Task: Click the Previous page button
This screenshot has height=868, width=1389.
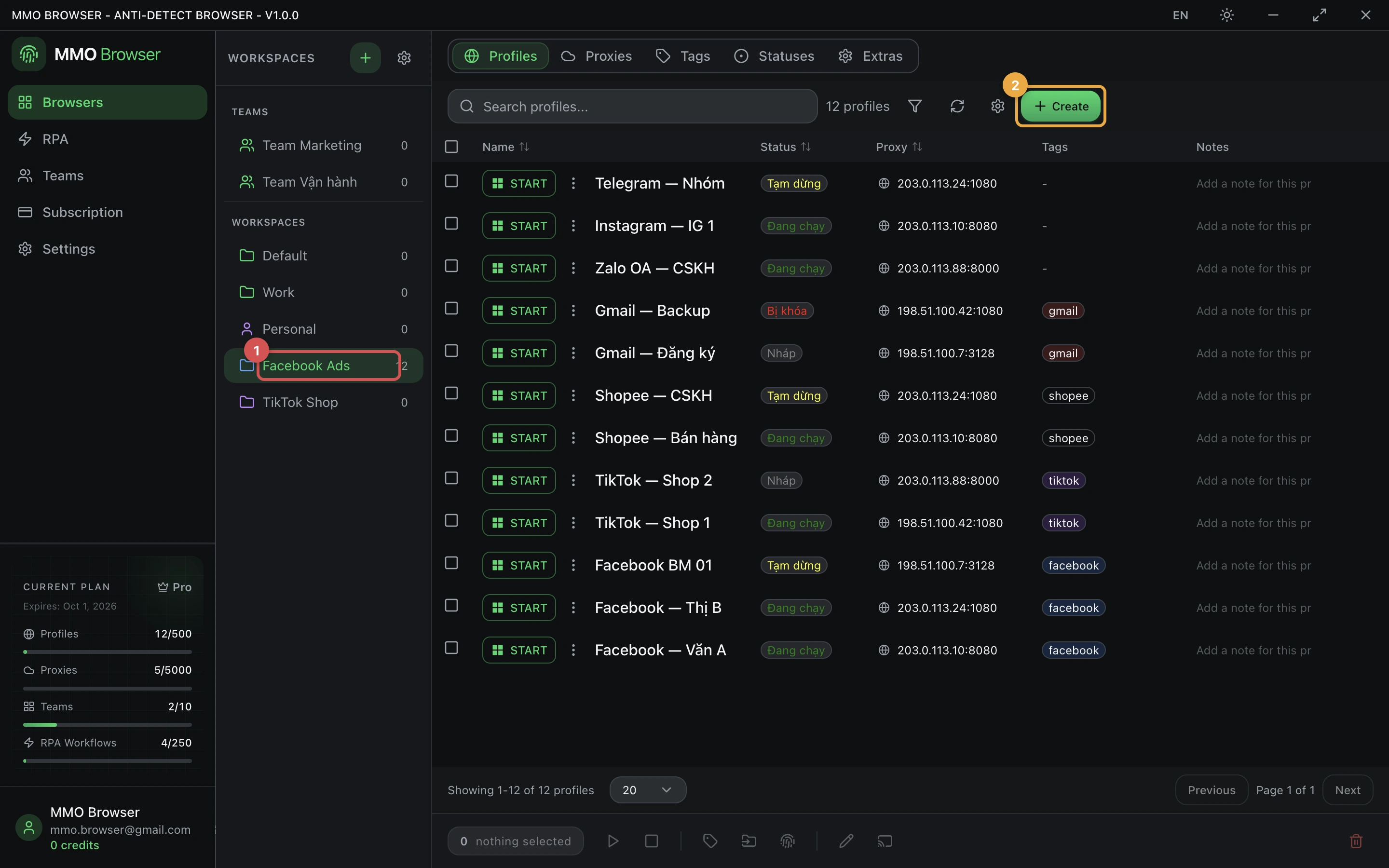Action: click(1211, 790)
